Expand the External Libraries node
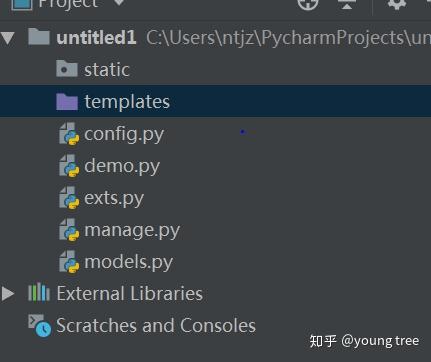This screenshot has width=431, height=362. pos(7,294)
